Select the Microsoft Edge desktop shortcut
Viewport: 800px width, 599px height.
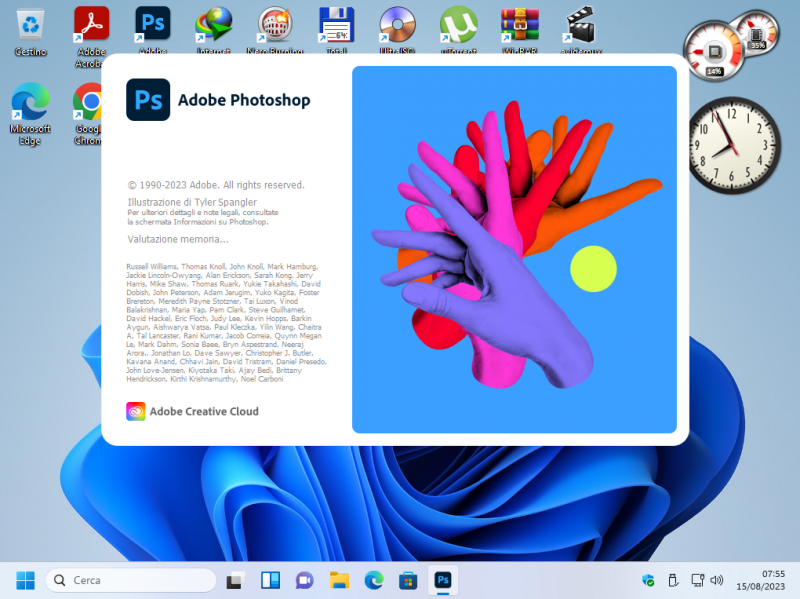tap(30, 103)
